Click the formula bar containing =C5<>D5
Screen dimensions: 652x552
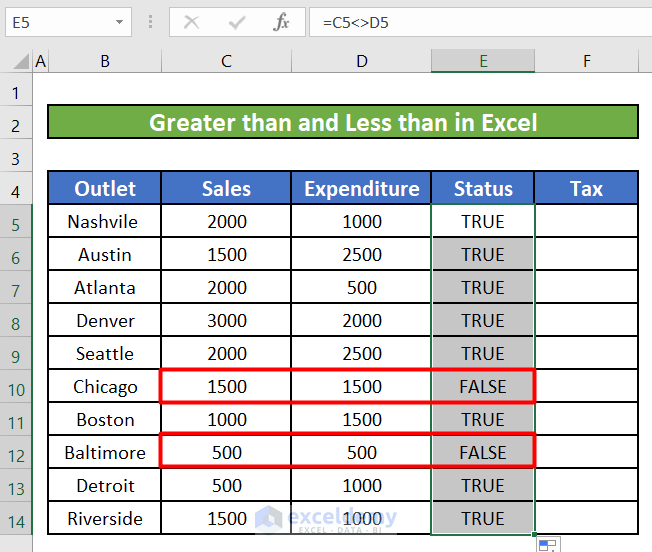click(x=480, y=22)
